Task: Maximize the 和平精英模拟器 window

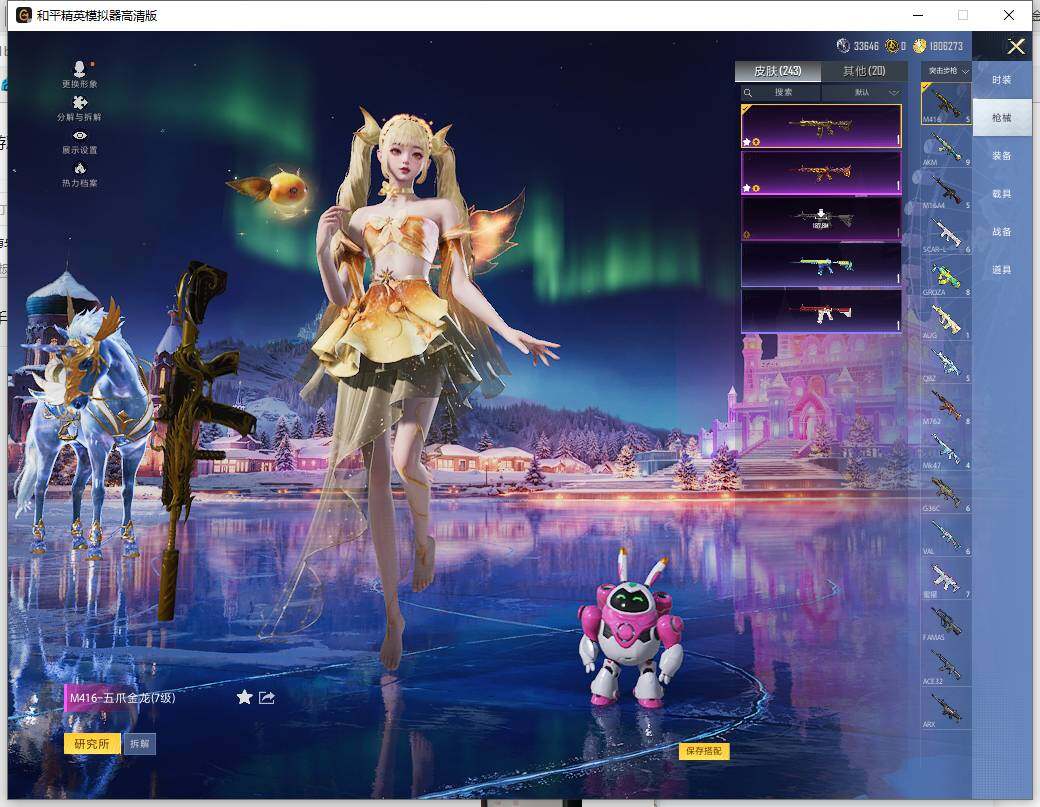Action: tap(963, 15)
